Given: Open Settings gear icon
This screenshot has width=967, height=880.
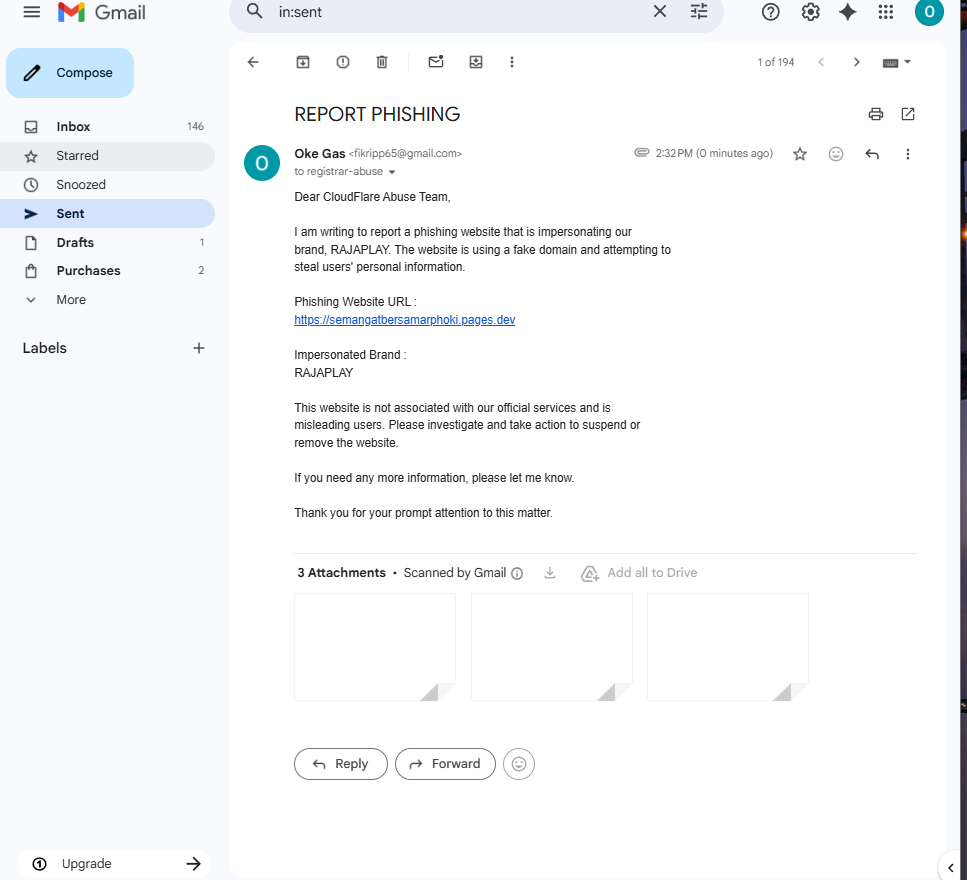Looking at the screenshot, I should 810,12.
